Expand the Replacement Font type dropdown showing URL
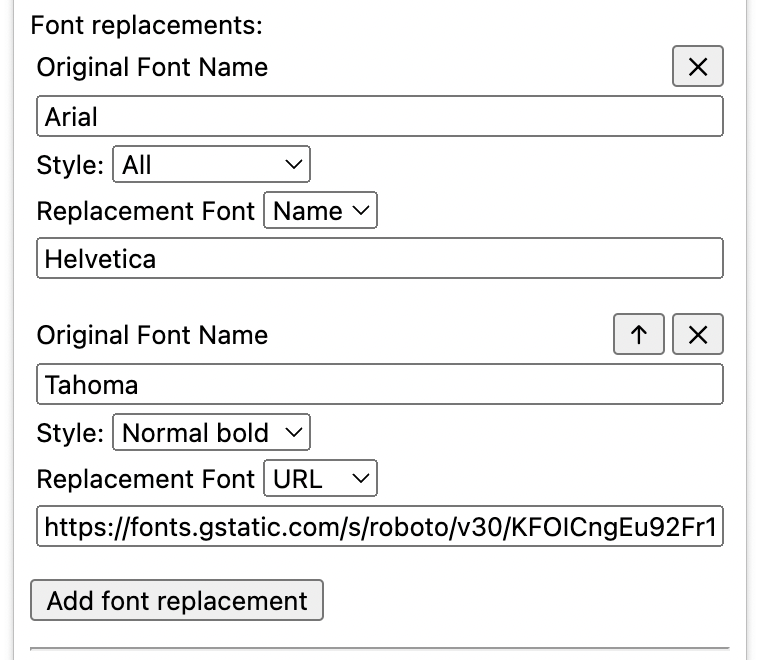 pos(320,479)
